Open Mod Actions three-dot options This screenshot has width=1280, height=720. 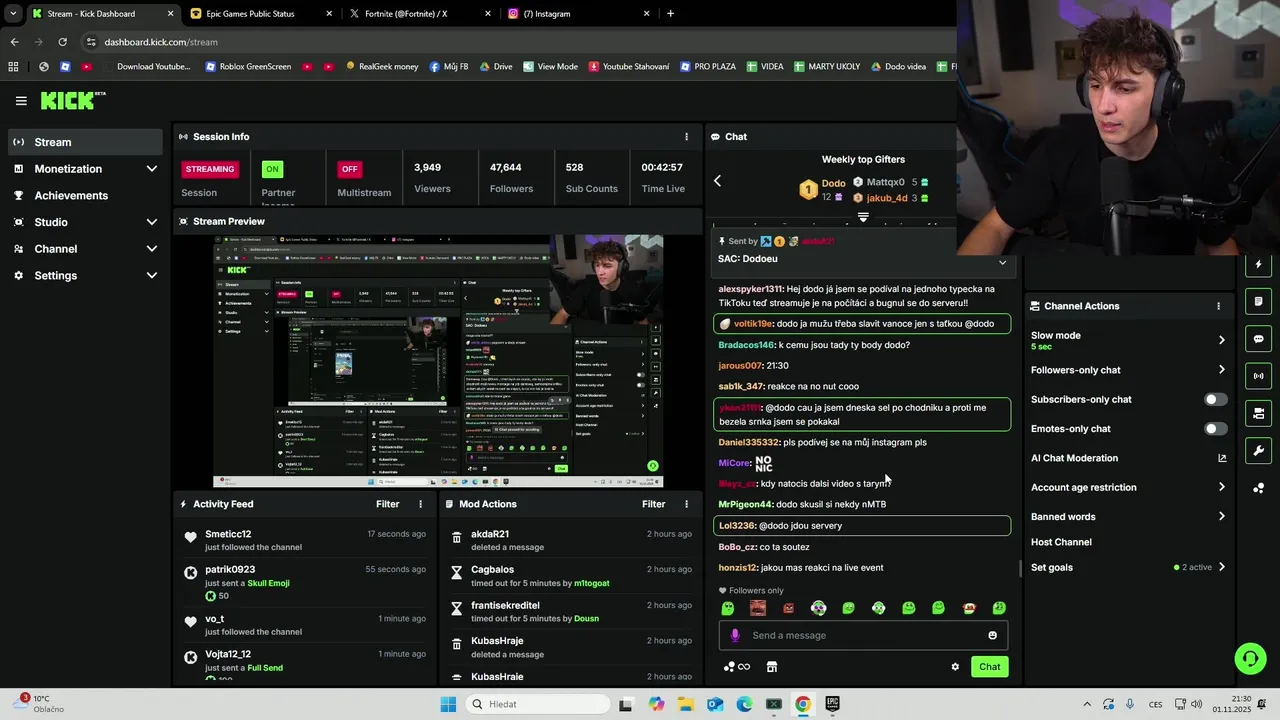coord(686,504)
